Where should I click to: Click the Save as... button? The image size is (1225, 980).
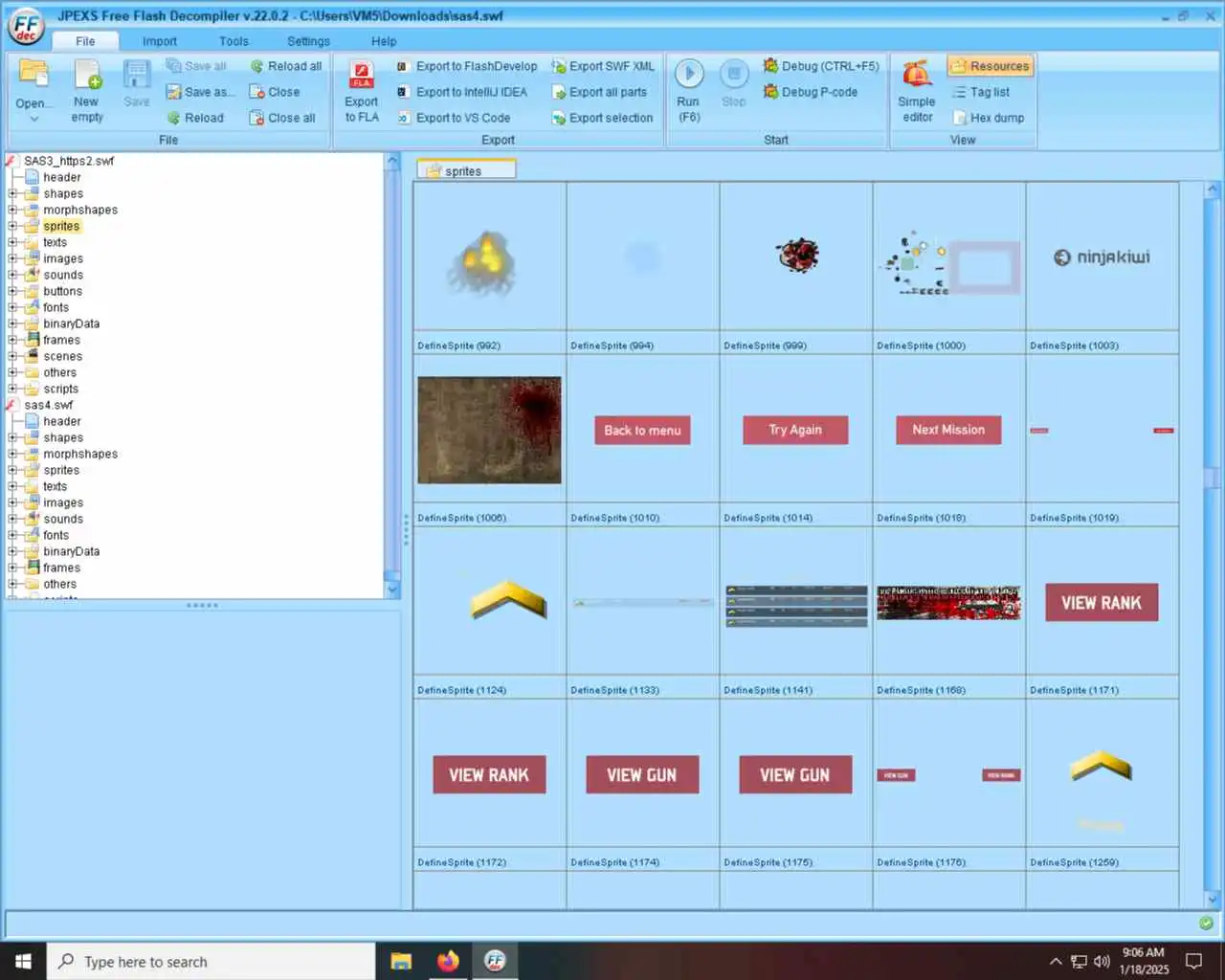(199, 92)
